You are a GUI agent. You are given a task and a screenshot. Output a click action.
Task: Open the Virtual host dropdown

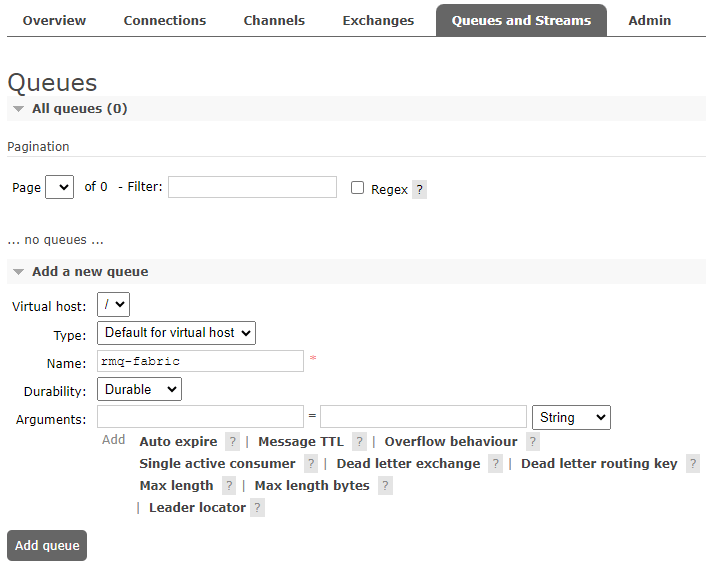(114, 304)
